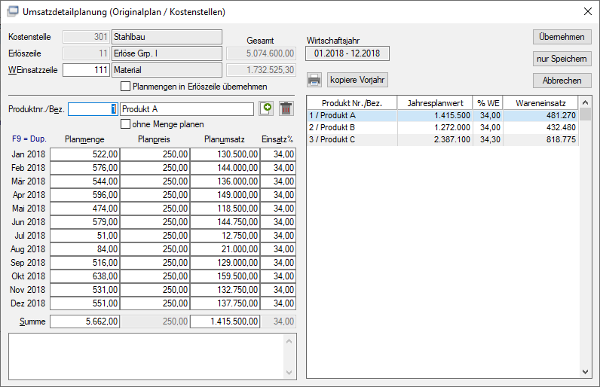Click Summe Planumsatz field 1.415.500,00
The image size is (600, 387).
click(x=225, y=322)
